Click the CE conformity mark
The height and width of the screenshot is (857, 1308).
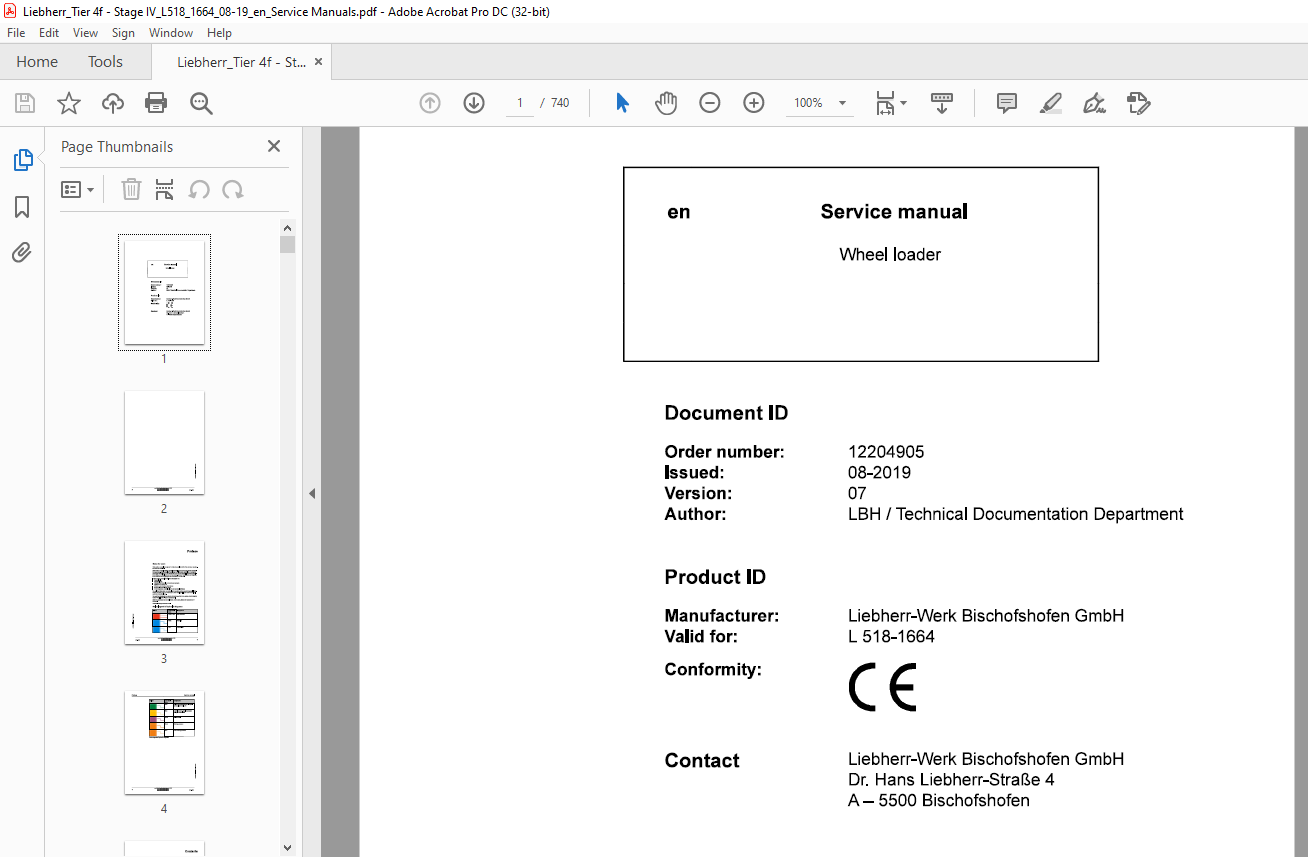(882, 688)
